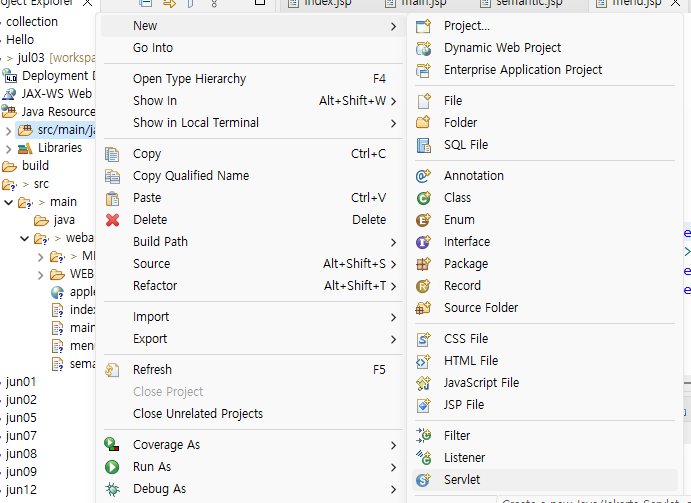
Task: Click the new File icon
Action: coord(424,101)
